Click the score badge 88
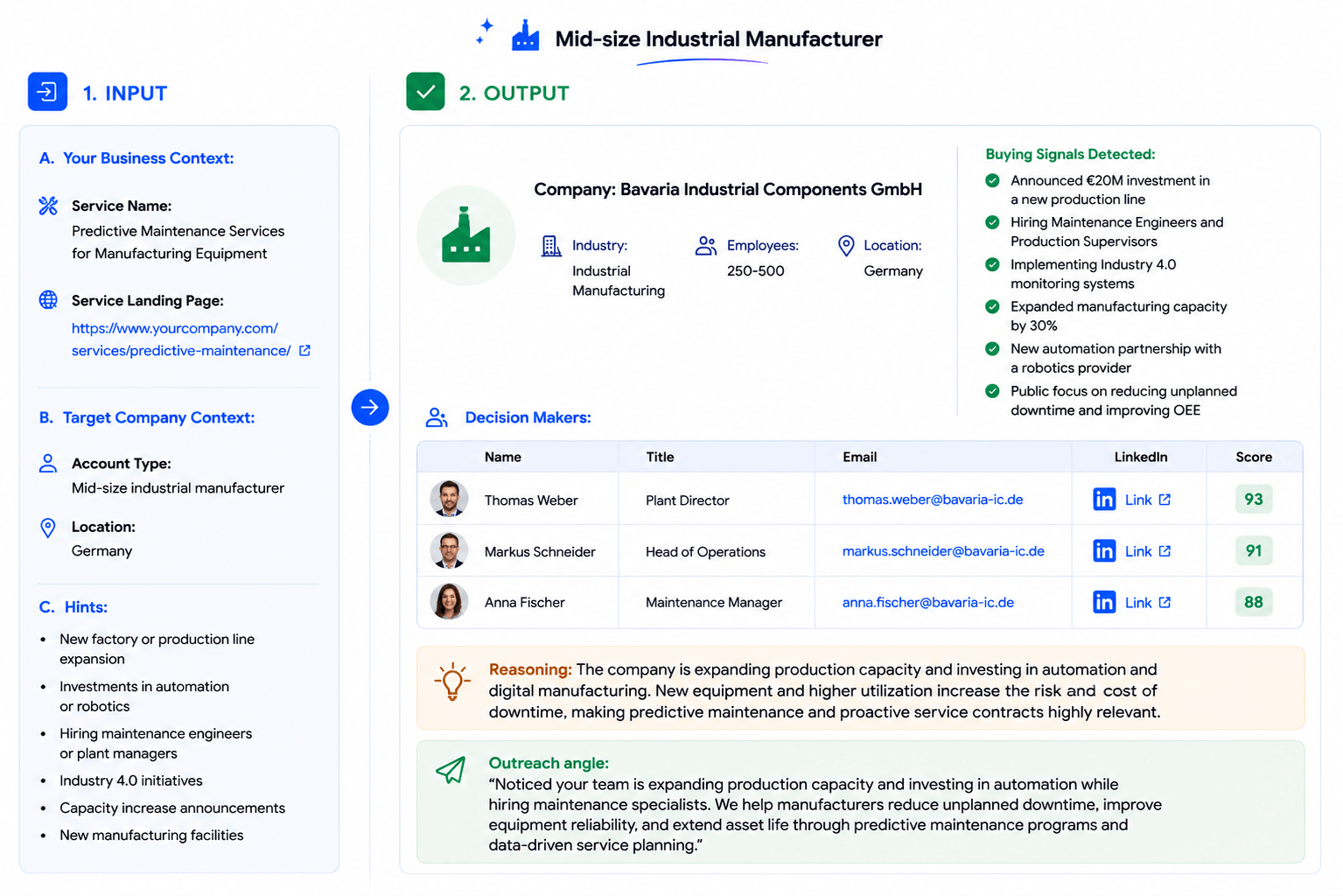 coord(1254,602)
